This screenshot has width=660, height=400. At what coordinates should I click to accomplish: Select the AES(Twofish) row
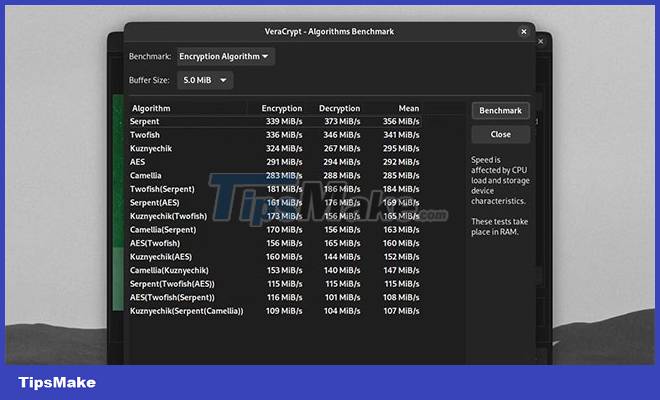pyautogui.click(x=275, y=243)
